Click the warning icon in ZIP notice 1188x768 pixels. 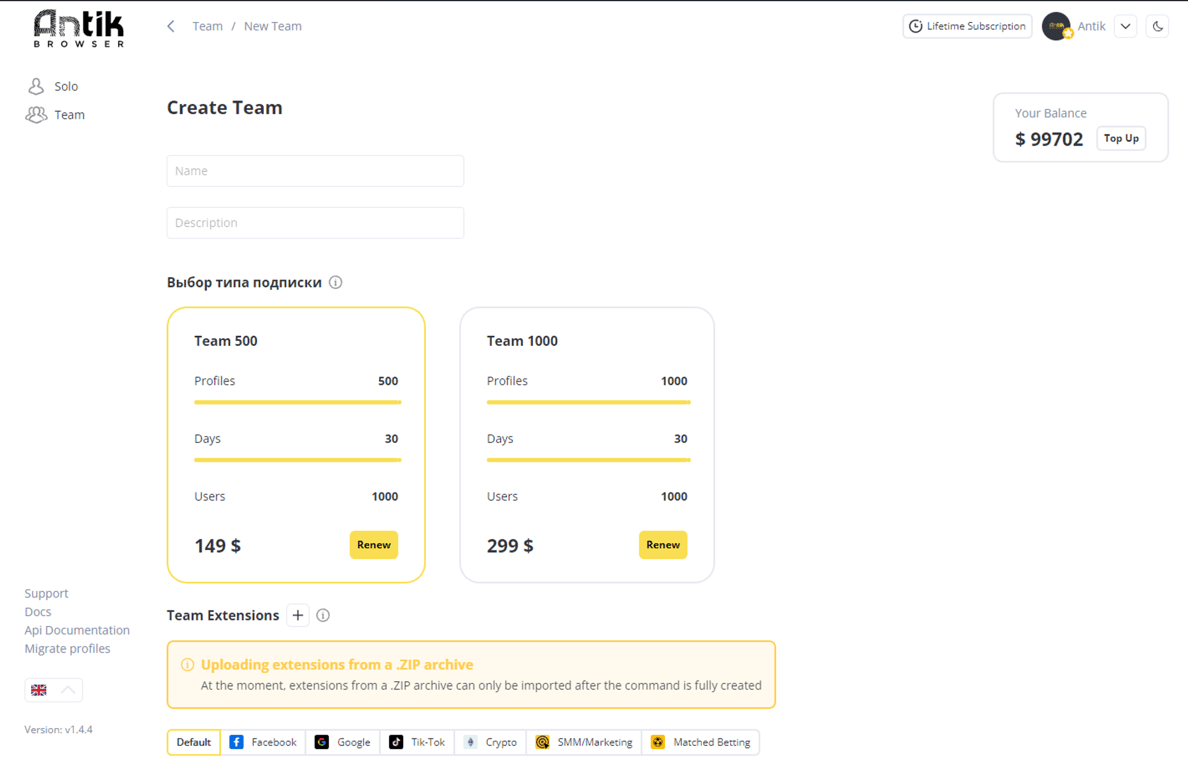(187, 665)
